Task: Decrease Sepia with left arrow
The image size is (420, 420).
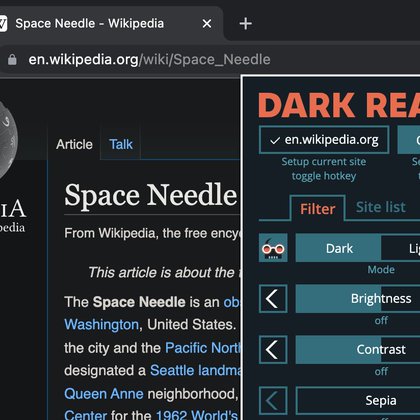Action: (273, 400)
